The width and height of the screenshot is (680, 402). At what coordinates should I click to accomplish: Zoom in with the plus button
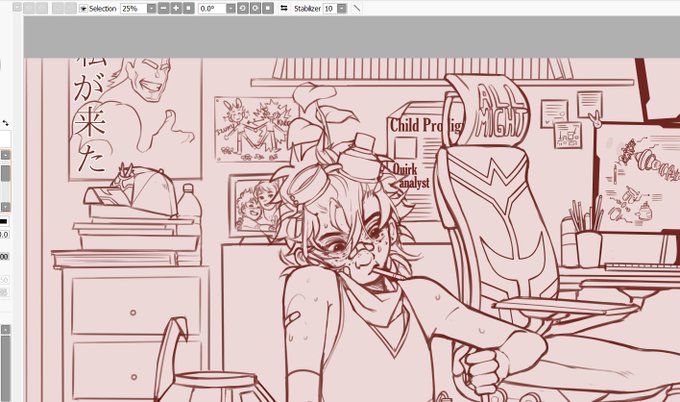tap(176, 9)
